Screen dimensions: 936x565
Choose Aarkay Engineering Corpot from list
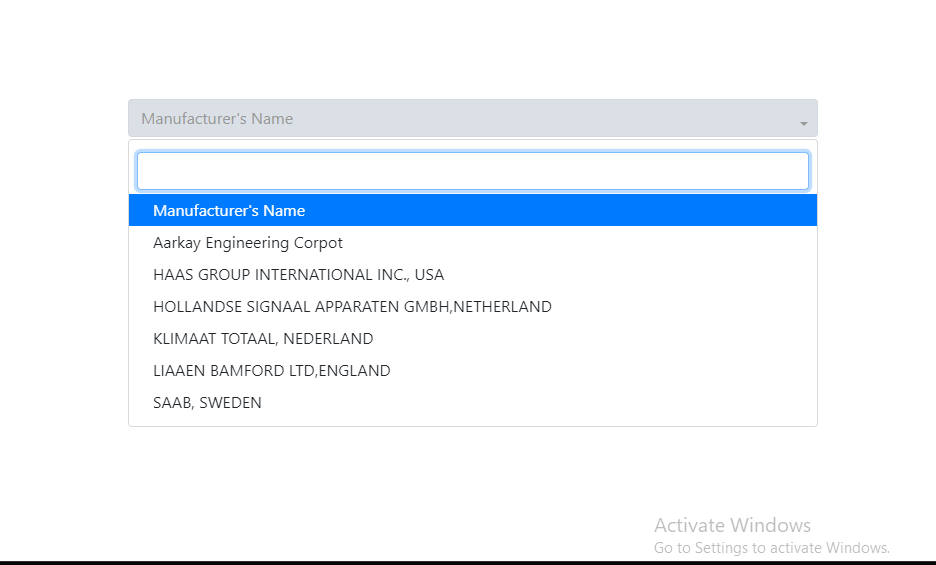pos(248,243)
